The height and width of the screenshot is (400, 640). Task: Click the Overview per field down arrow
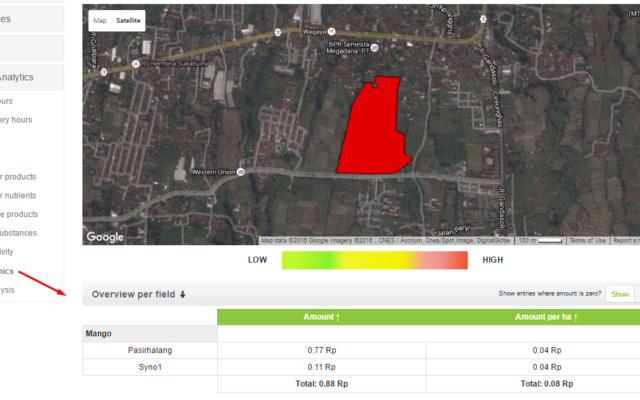click(183, 295)
